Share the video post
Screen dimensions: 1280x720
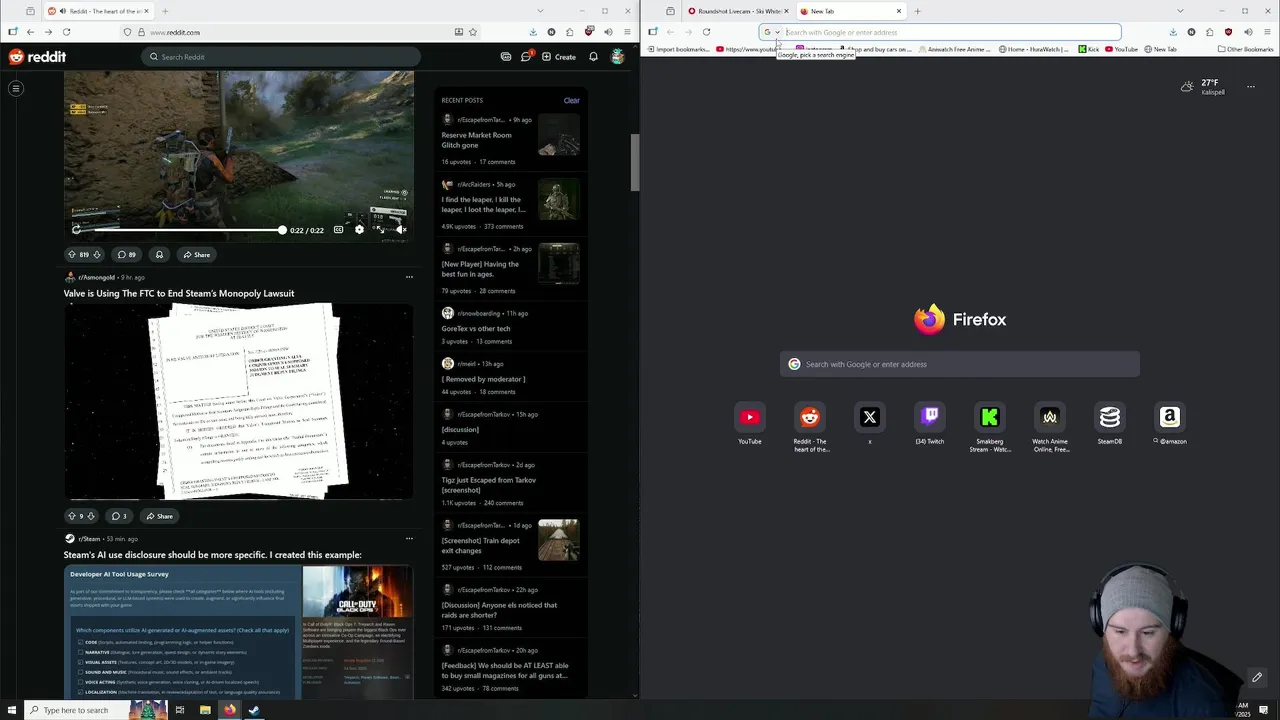click(196, 255)
